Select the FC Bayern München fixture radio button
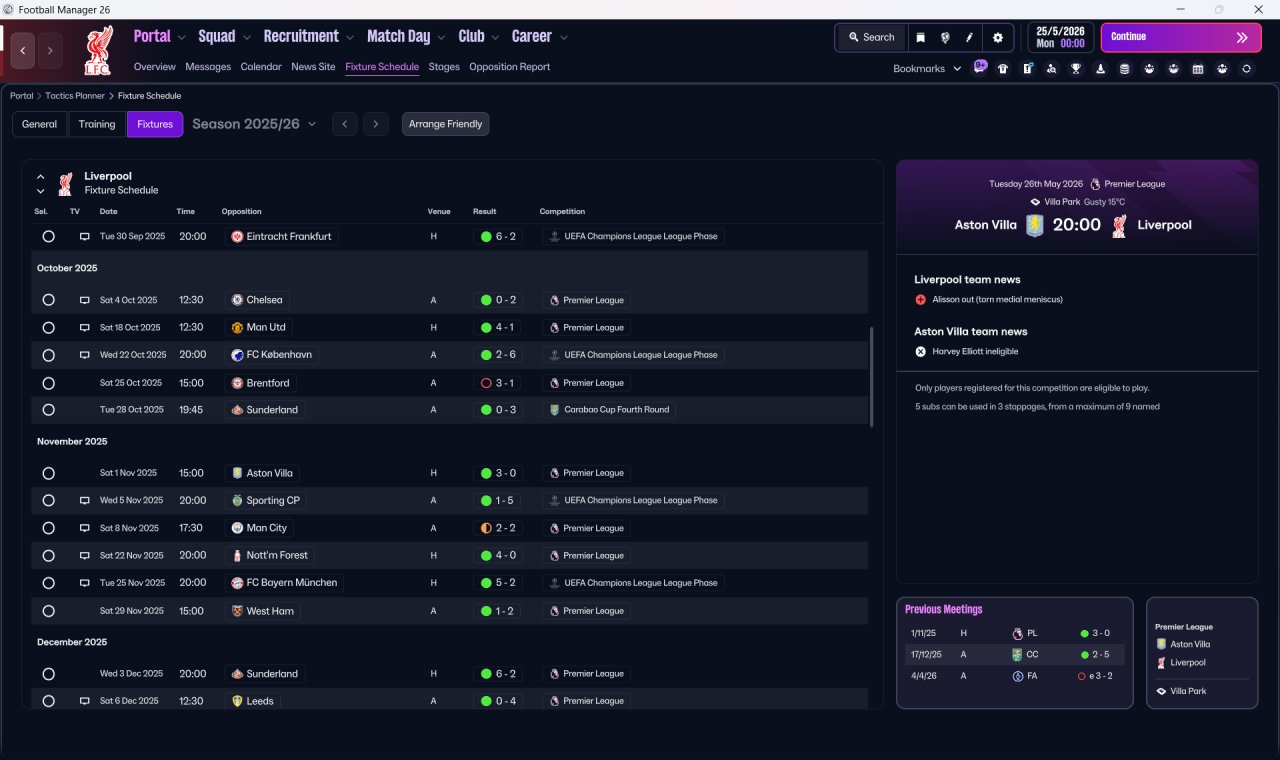 point(48,583)
